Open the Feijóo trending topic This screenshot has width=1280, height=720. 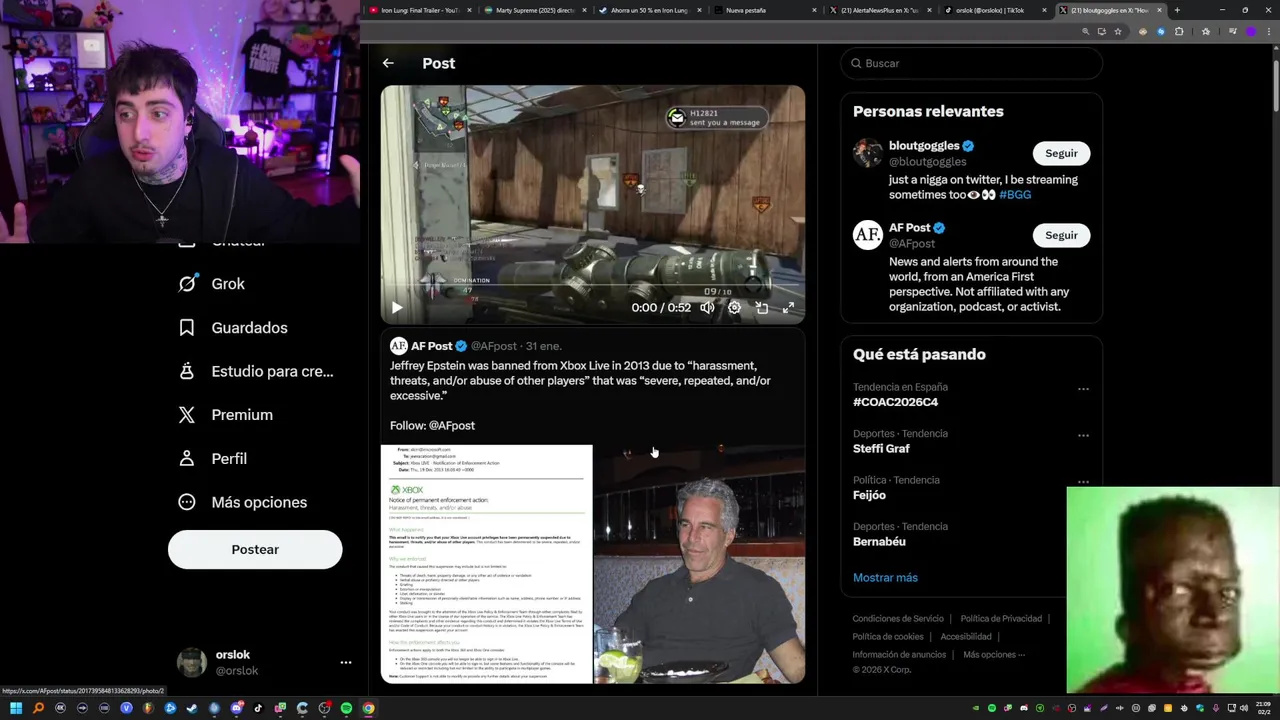pos(869,495)
